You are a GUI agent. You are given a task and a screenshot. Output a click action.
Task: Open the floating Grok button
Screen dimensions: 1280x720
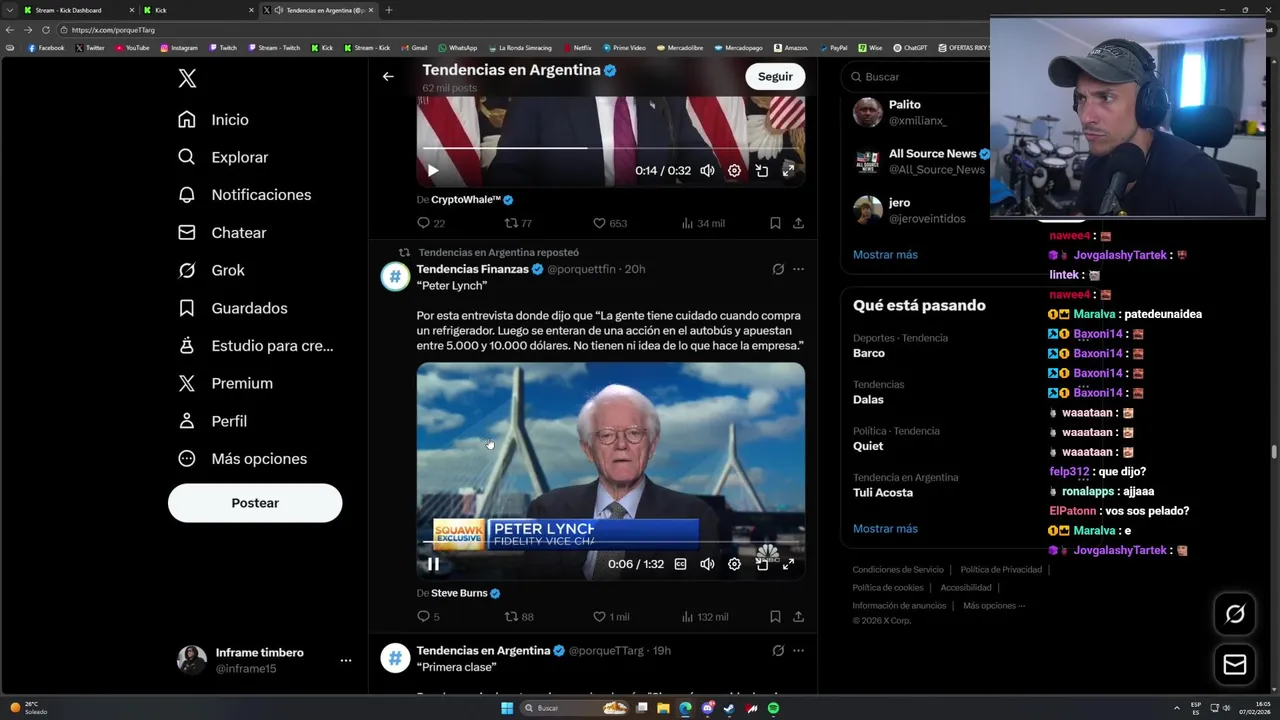click(x=1235, y=614)
